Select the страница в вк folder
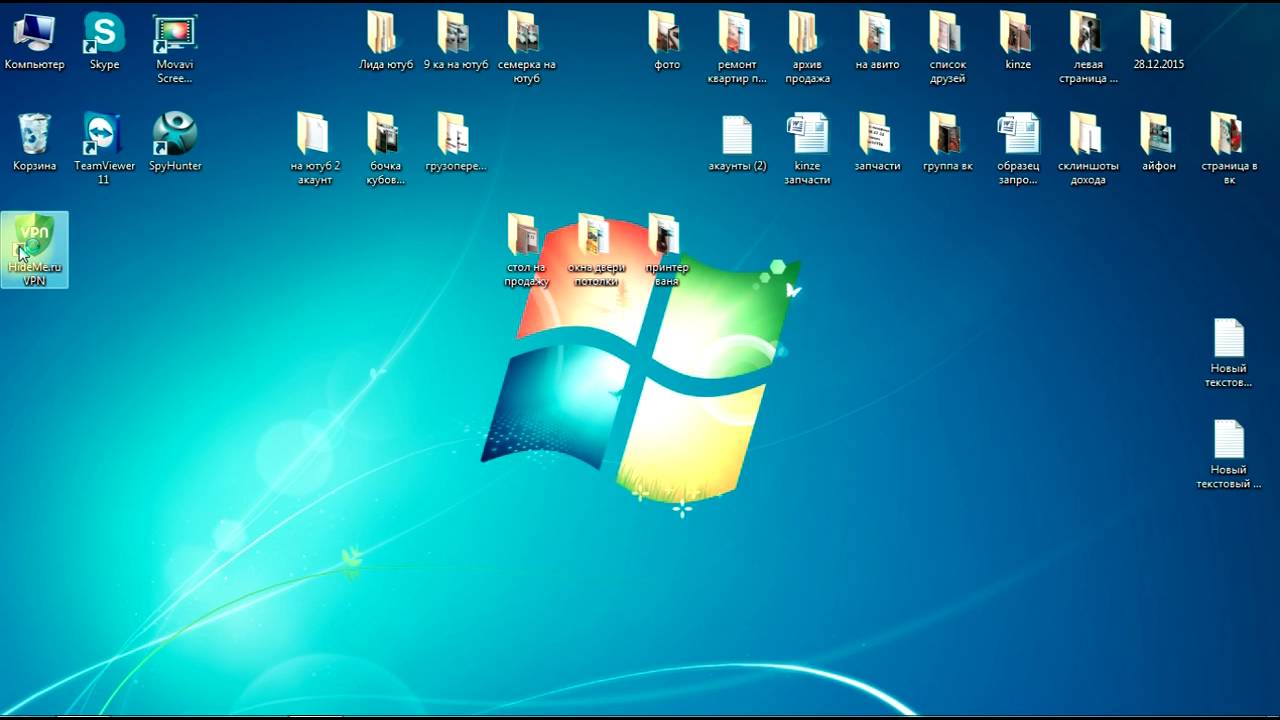The image size is (1280, 720). tap(1229, 148)
